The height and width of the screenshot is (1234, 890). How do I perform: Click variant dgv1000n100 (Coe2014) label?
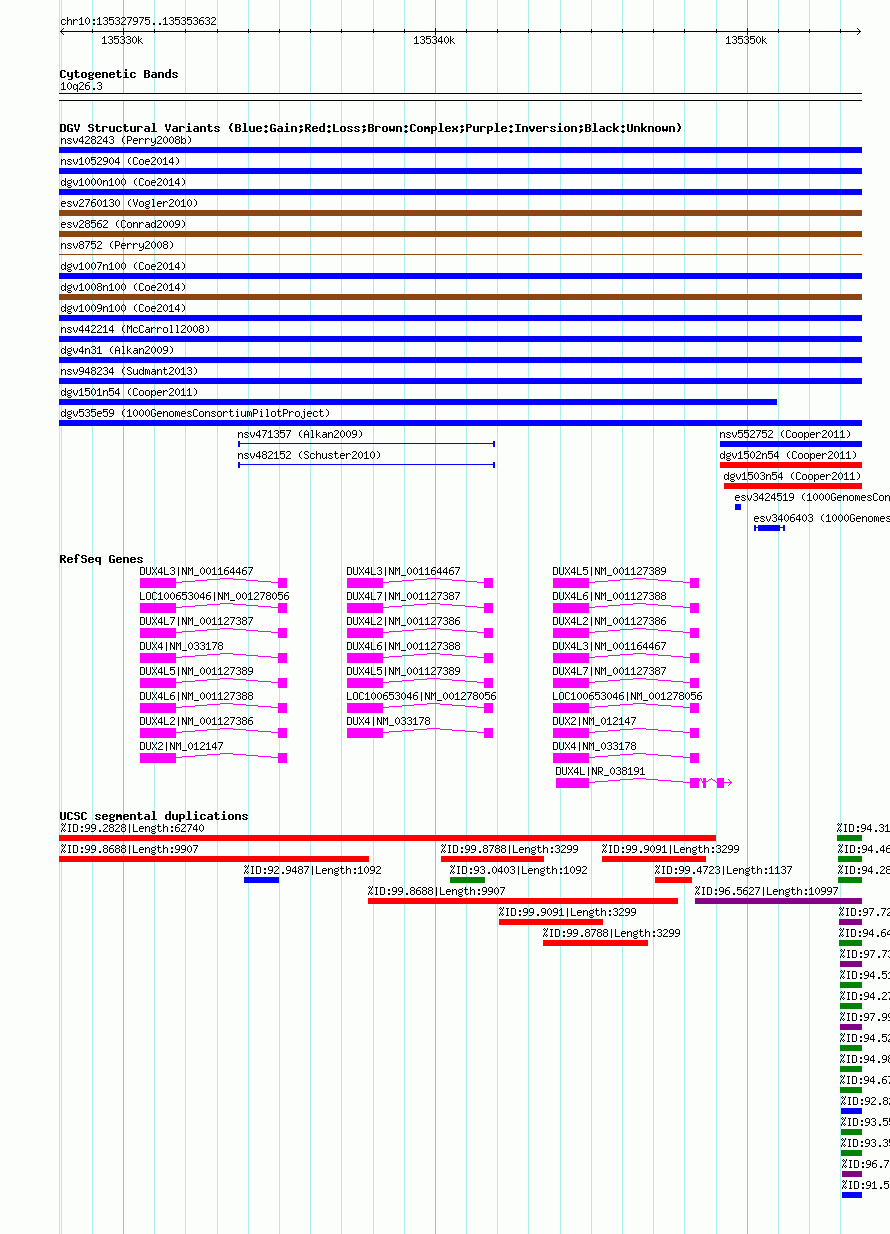pos(123,182)
